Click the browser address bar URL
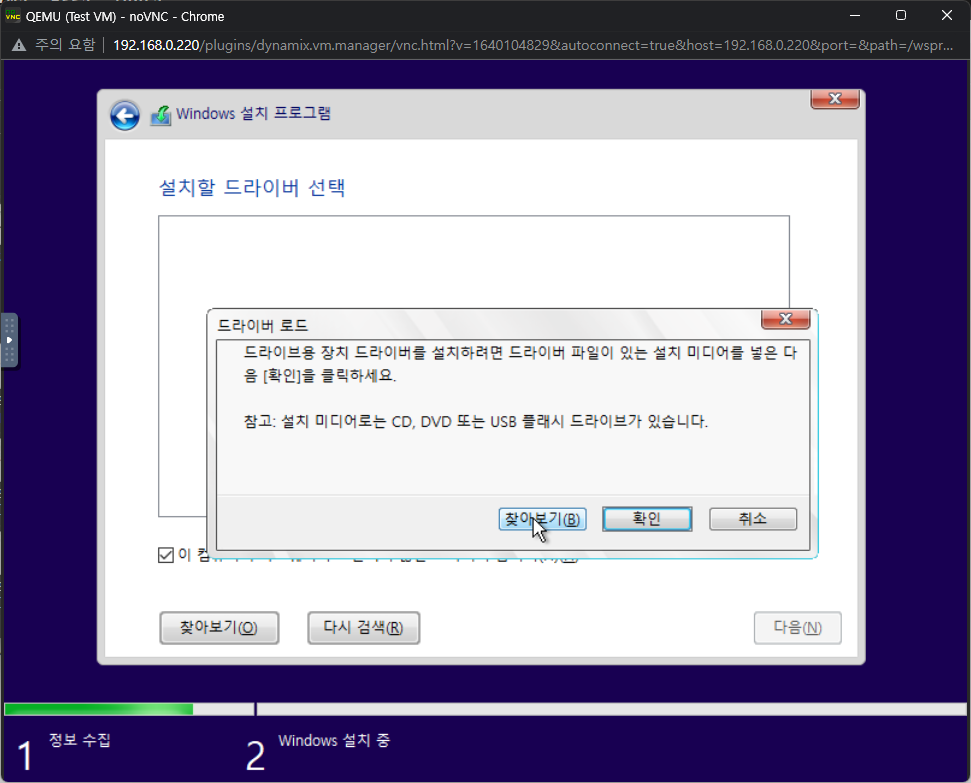Screen dimensions: 971x783 pyautogui.click(x=533, y=45)
